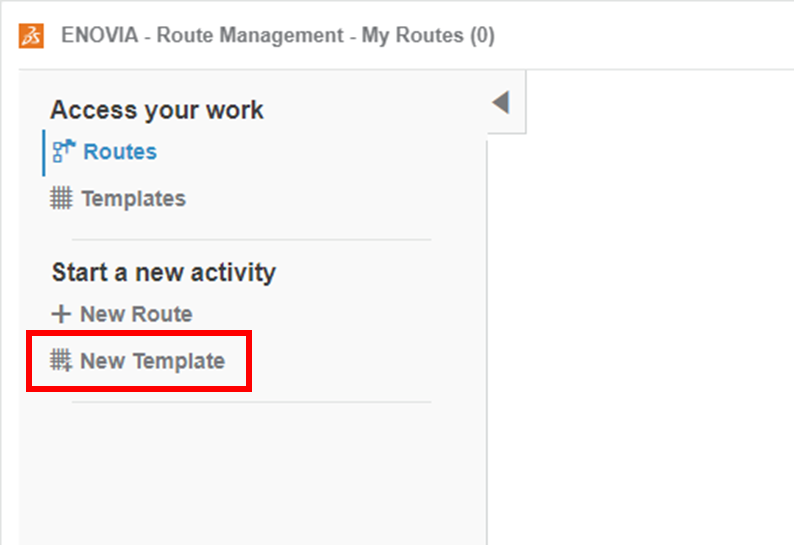Switch to the Templates view
794x545 pixels.
[x=133, y=199]
